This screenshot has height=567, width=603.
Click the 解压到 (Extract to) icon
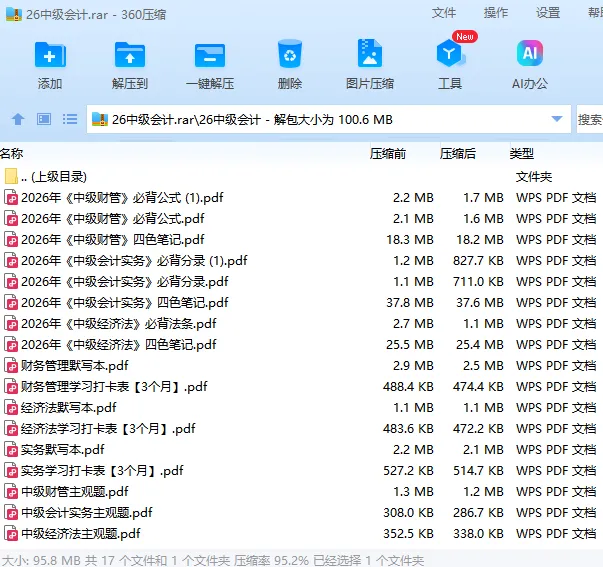coord(130,55)
